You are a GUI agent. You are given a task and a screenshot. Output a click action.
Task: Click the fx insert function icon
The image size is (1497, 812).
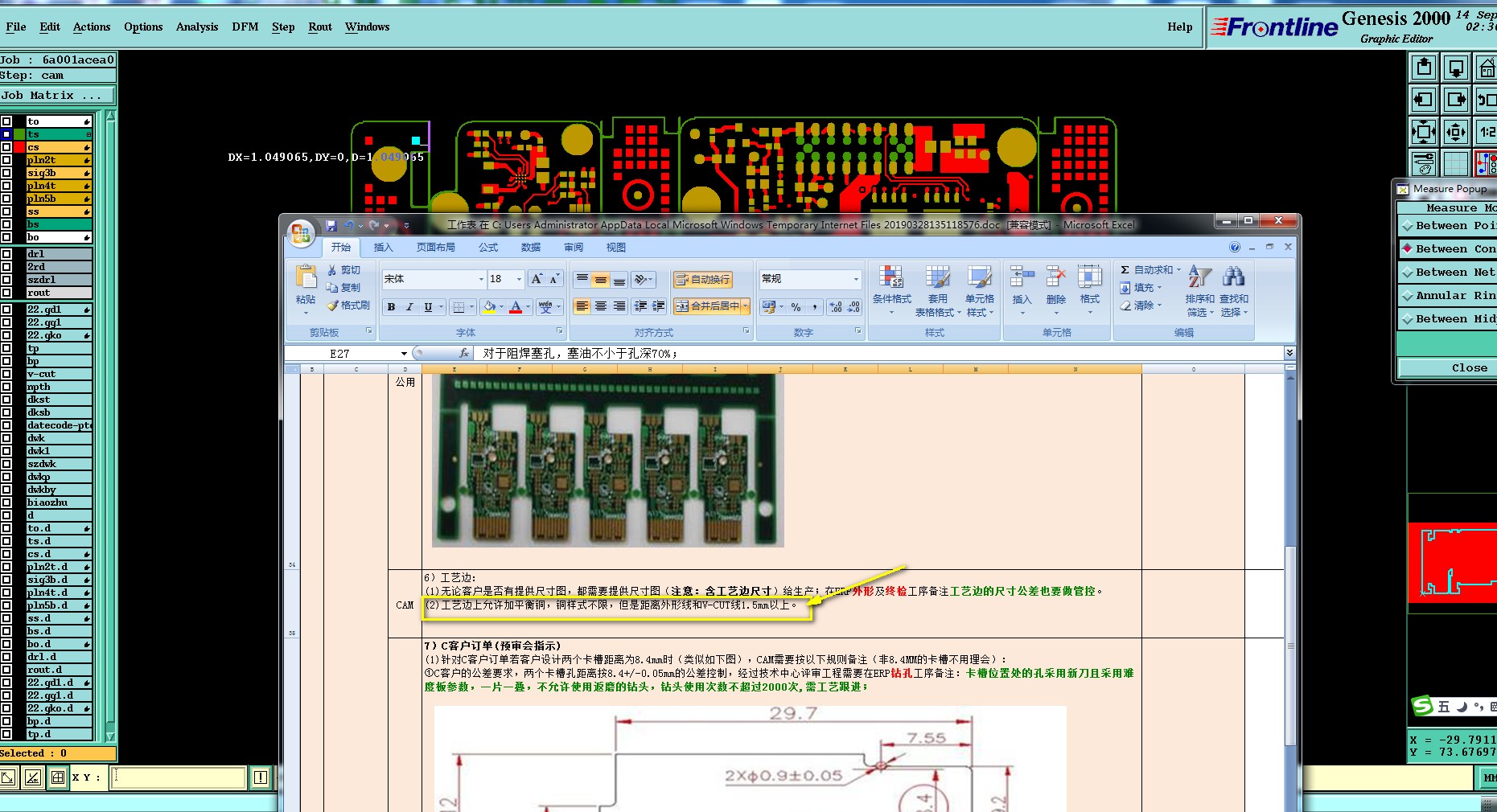pos(464,353)
